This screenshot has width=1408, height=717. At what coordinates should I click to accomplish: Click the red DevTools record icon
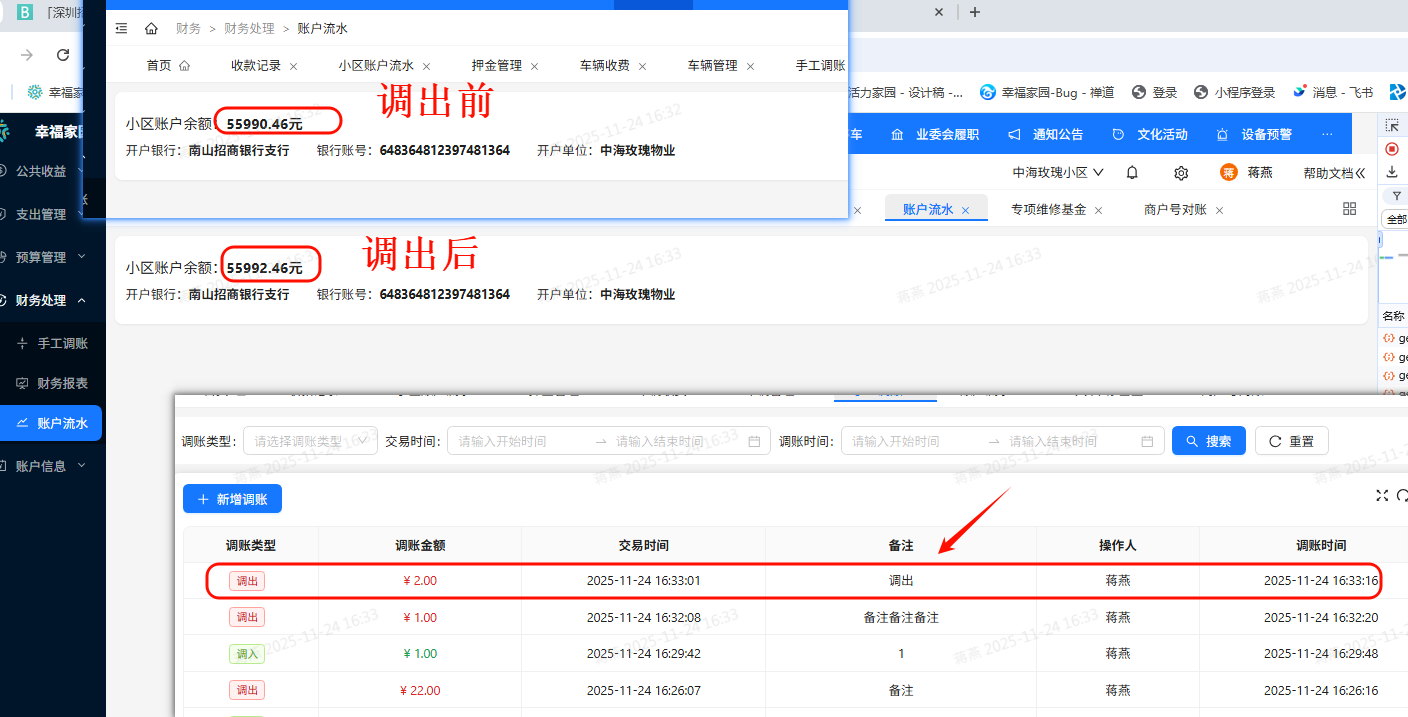coord(1392,149)
